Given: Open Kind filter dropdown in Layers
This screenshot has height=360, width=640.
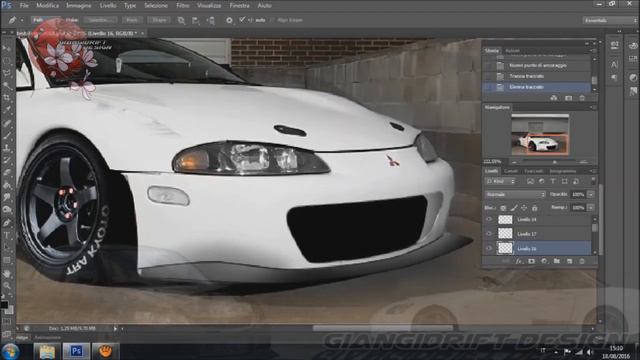Looking at the screenshot, I should (x=501, y=181).
